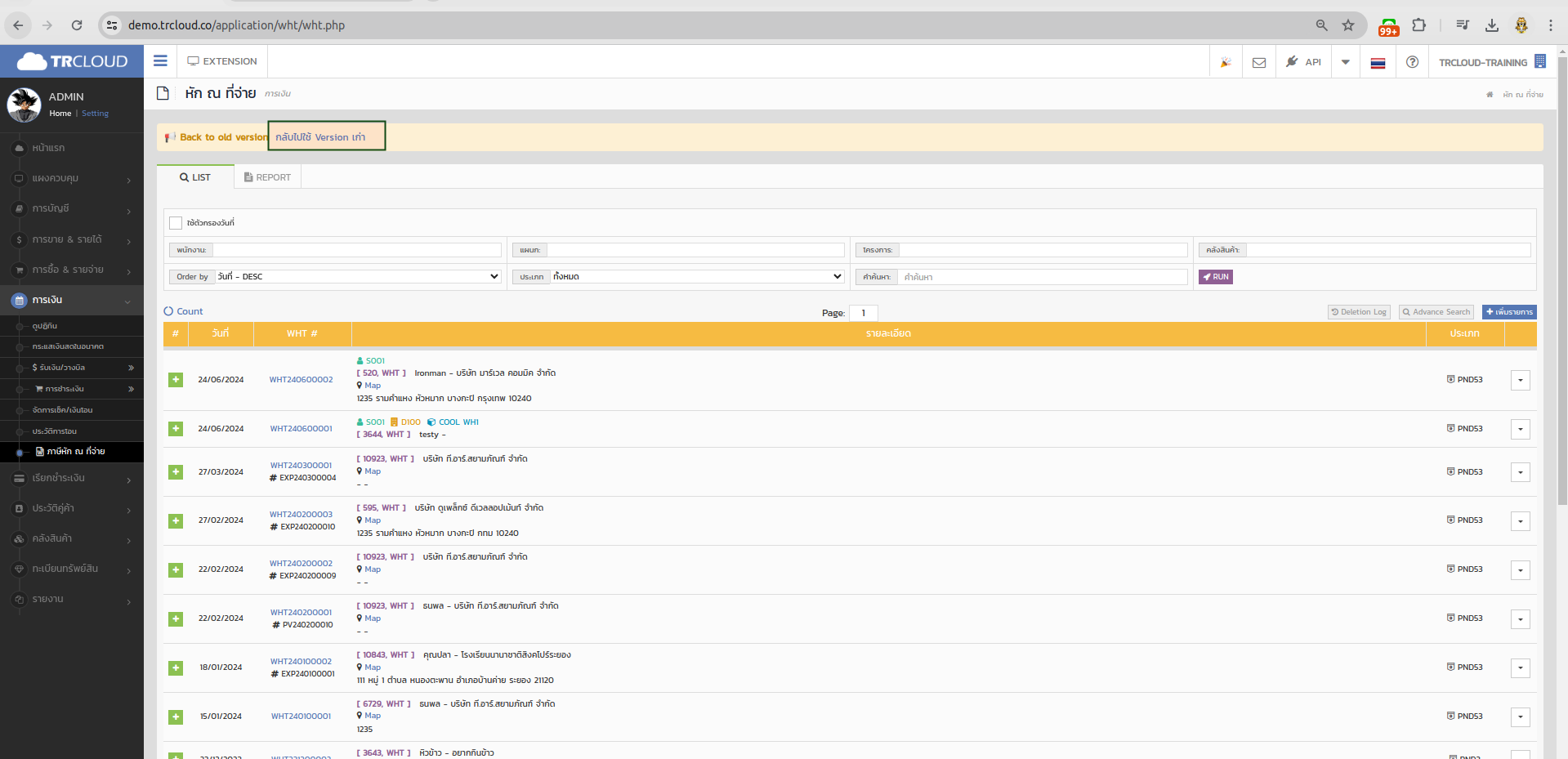Bookmark page with star icon

coord(1348,25)
